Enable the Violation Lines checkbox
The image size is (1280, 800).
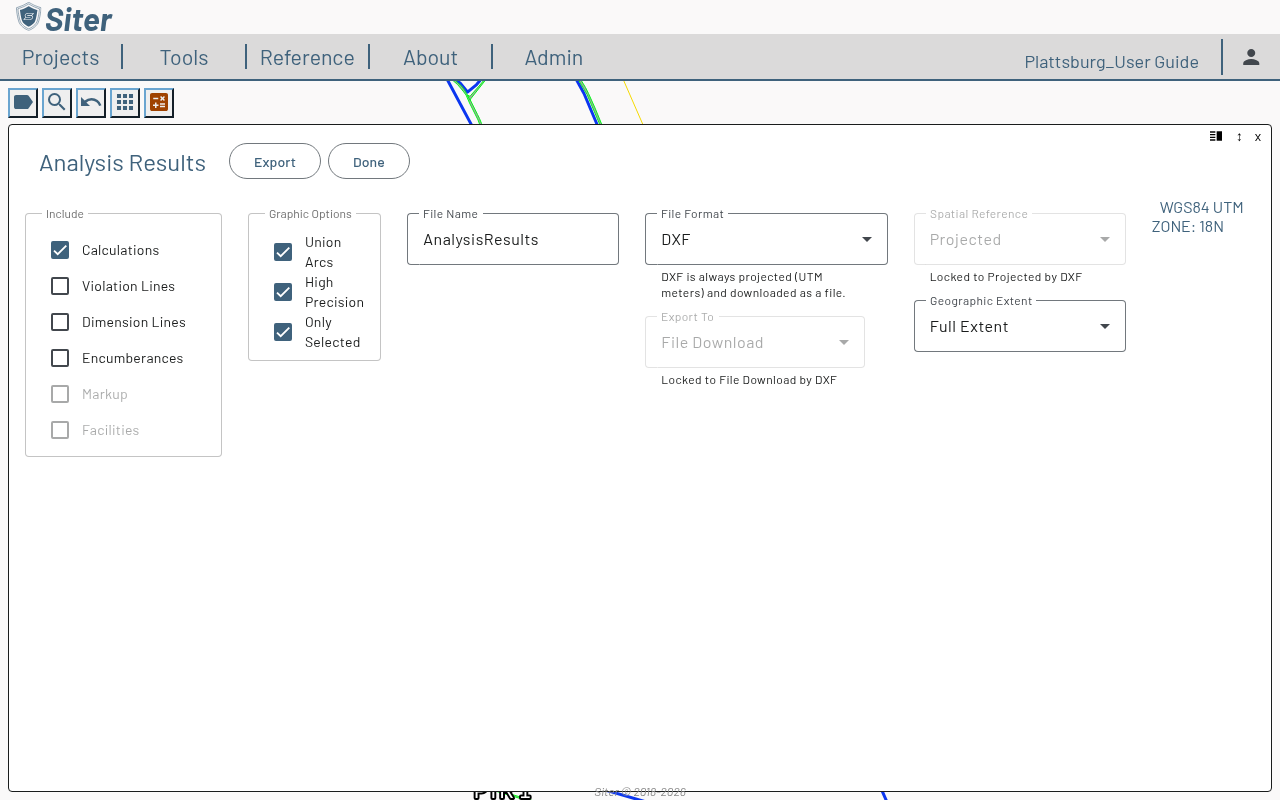pyautogui.click(x=60, y=286)
